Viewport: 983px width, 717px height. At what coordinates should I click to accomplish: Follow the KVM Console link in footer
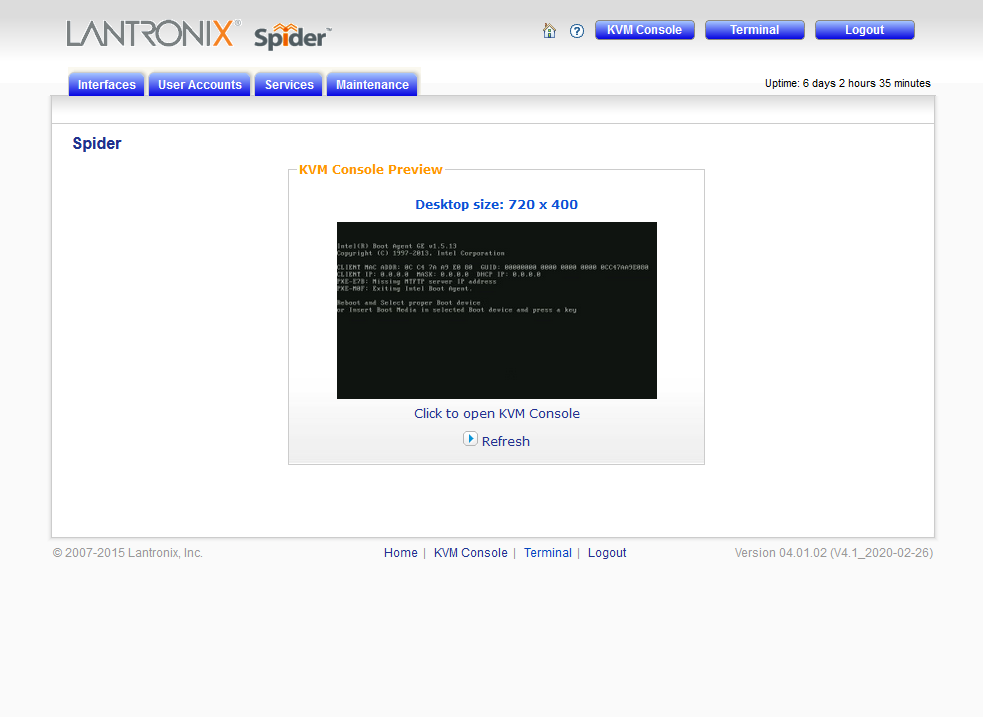coord(470,553)
